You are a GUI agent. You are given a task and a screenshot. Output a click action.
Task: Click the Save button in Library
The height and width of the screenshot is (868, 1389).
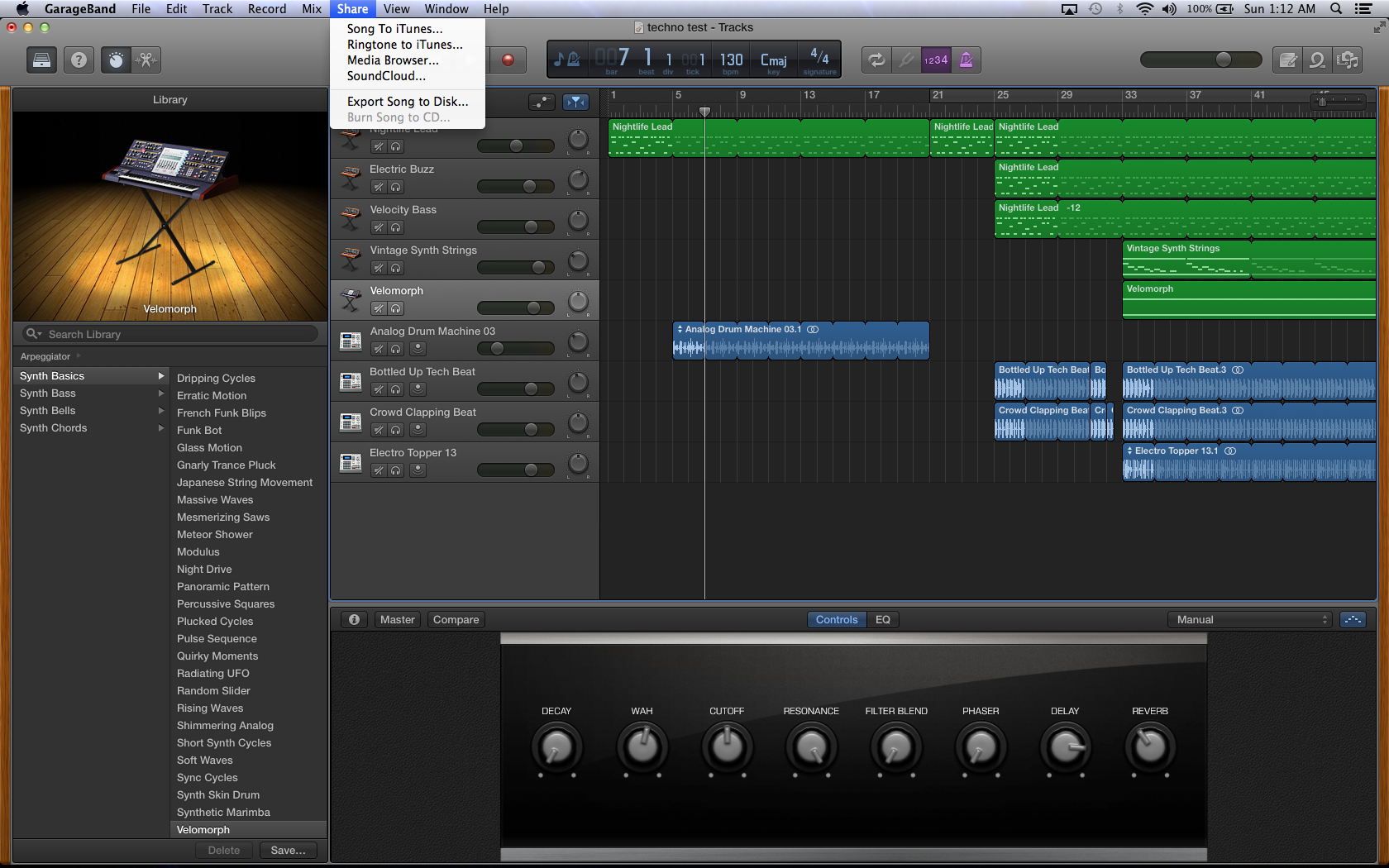[x=288, y=851]
